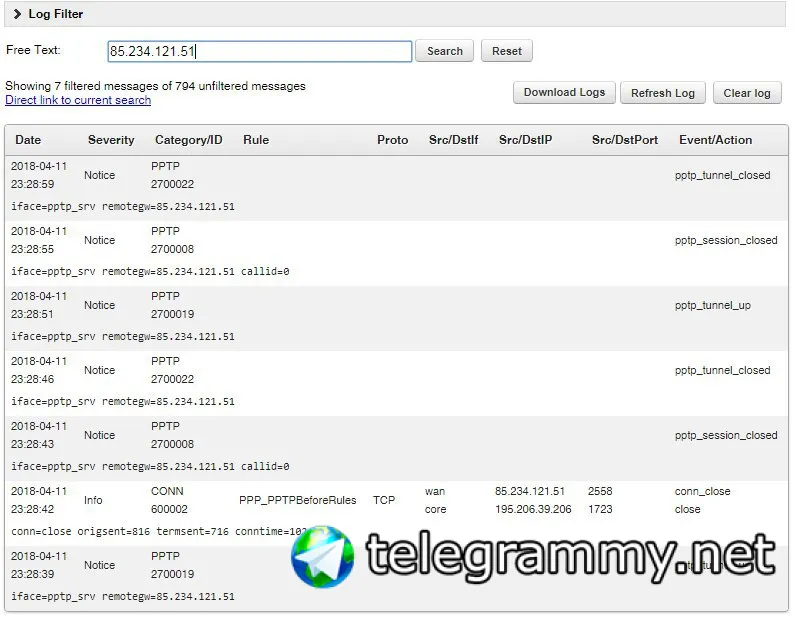The image size is (794, 617).
Task: Click the Free Text search input field
Action: pos(260,51)
